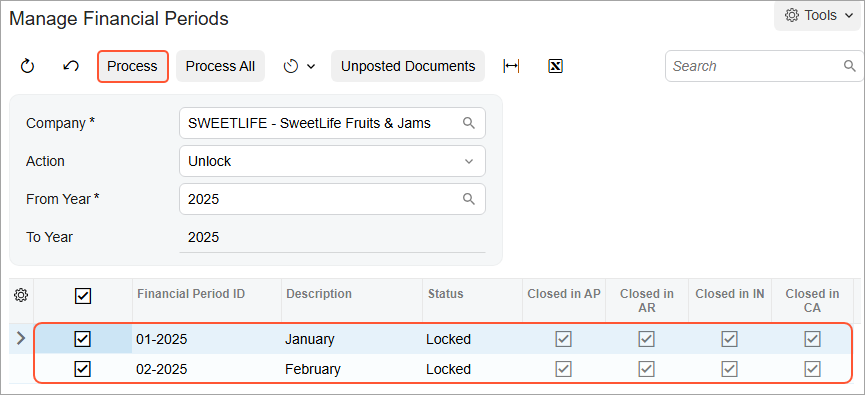Click the Undo arrow icon
The height and width of the screenshot is (395, 865).
point(71,66)
